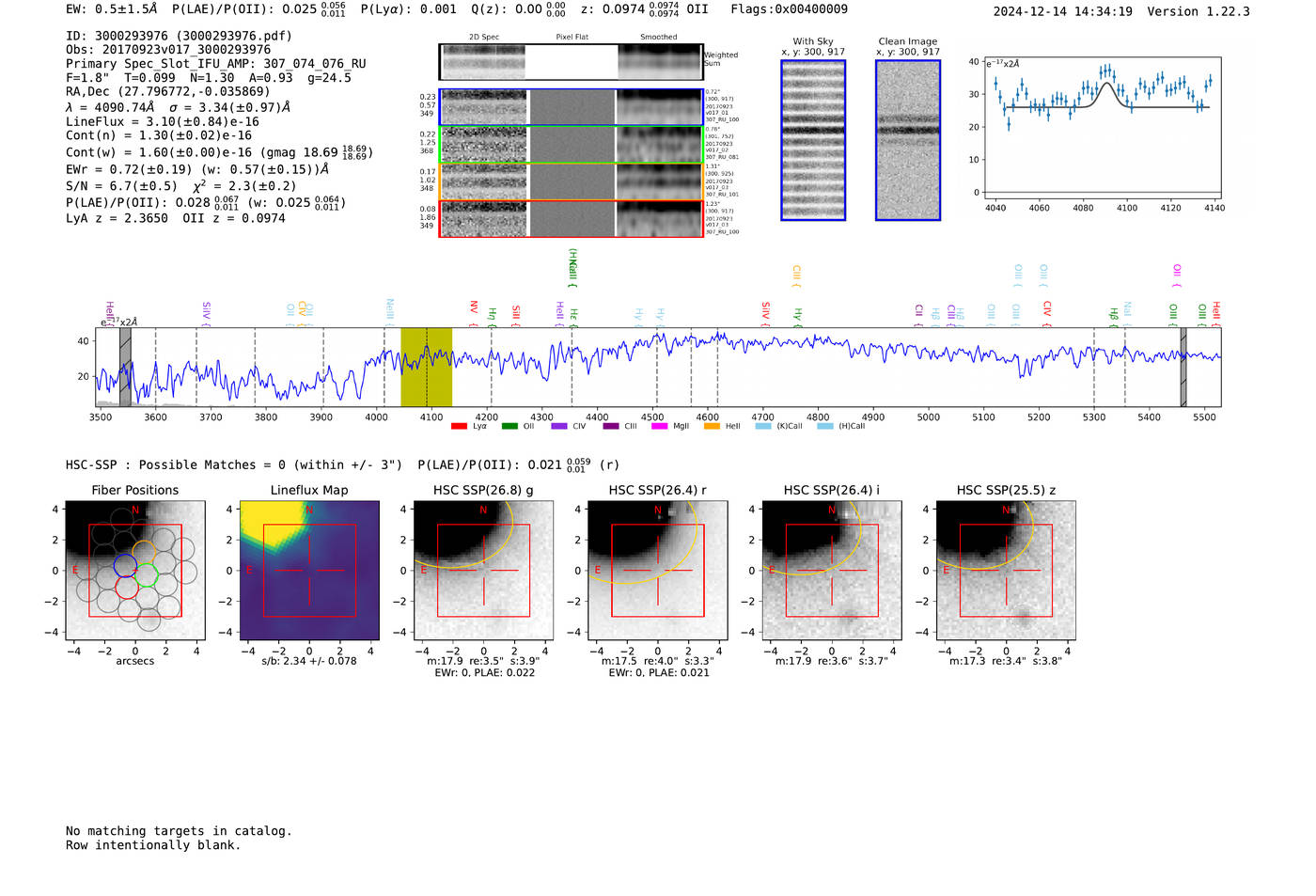Click the 's/b: 2.34 +/- 0.078' caption
Image resolution: width=1316 pixels, height=896 pixels.
click(x=309, y=661)
